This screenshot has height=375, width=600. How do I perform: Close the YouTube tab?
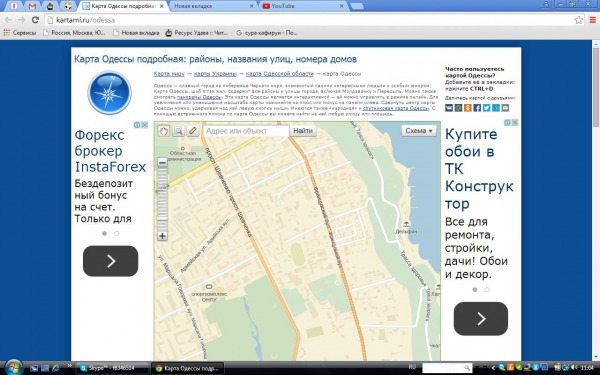click(342, 6)
